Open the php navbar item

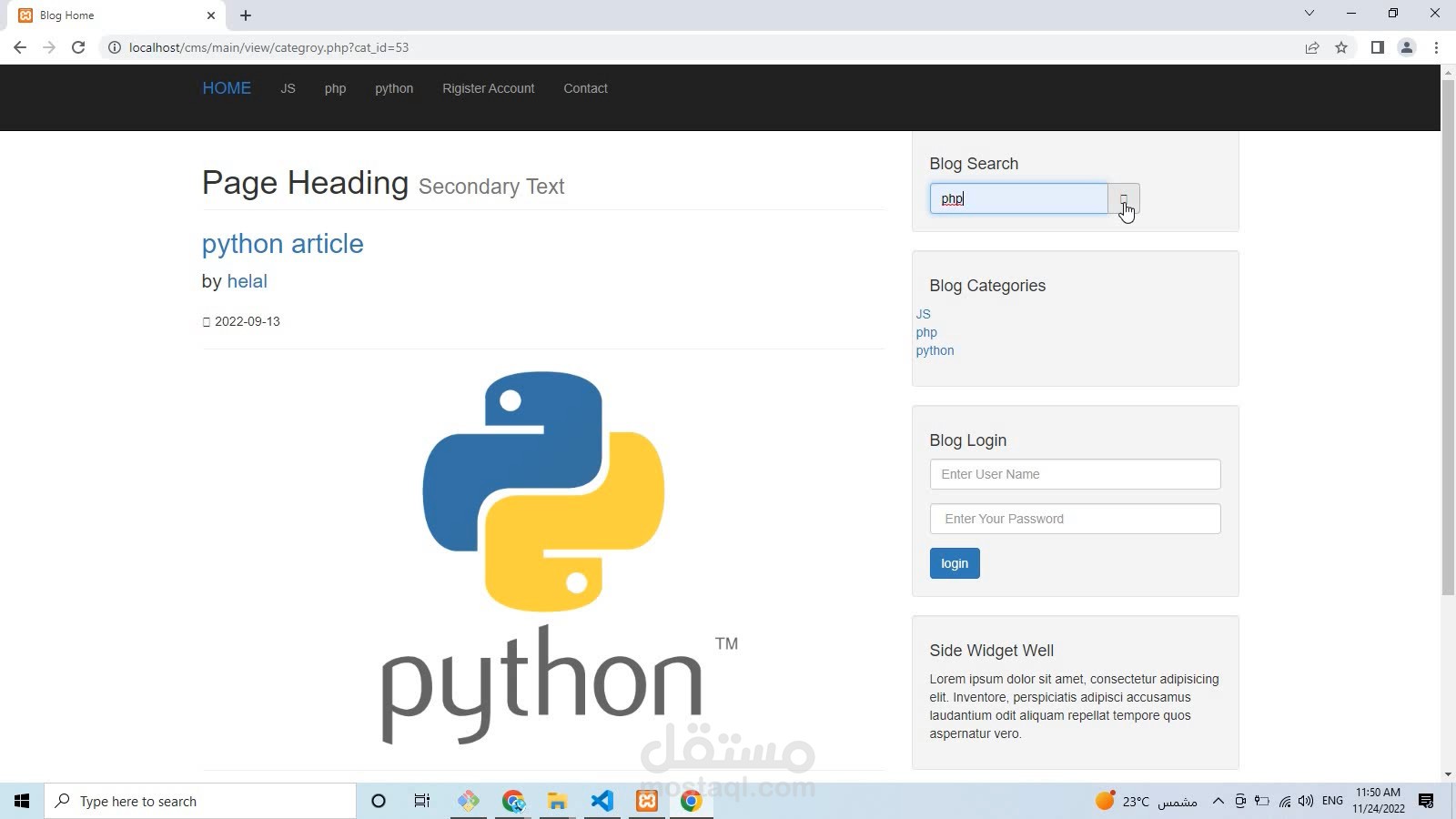tap(335, 88)
